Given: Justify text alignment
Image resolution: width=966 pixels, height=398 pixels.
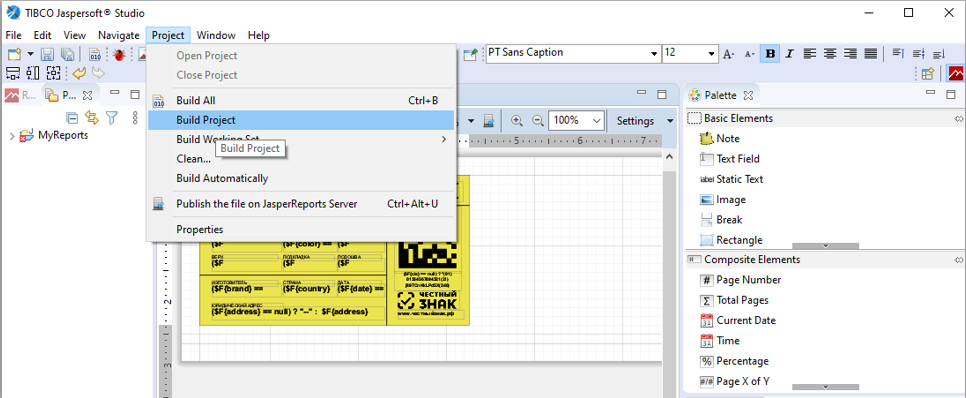Looking at the screenshot, I should (871, 54).
